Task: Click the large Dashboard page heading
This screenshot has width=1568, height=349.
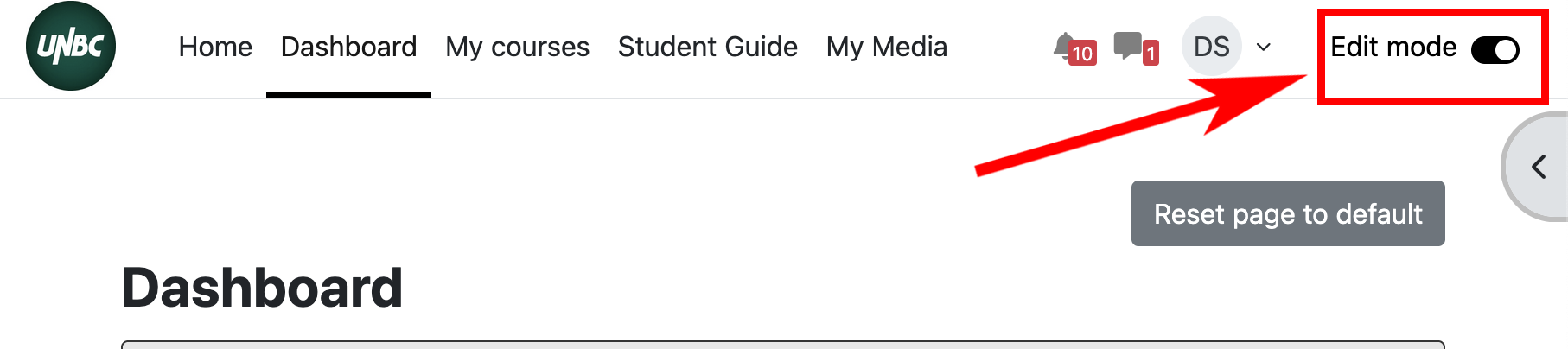Action: point(262,288)
